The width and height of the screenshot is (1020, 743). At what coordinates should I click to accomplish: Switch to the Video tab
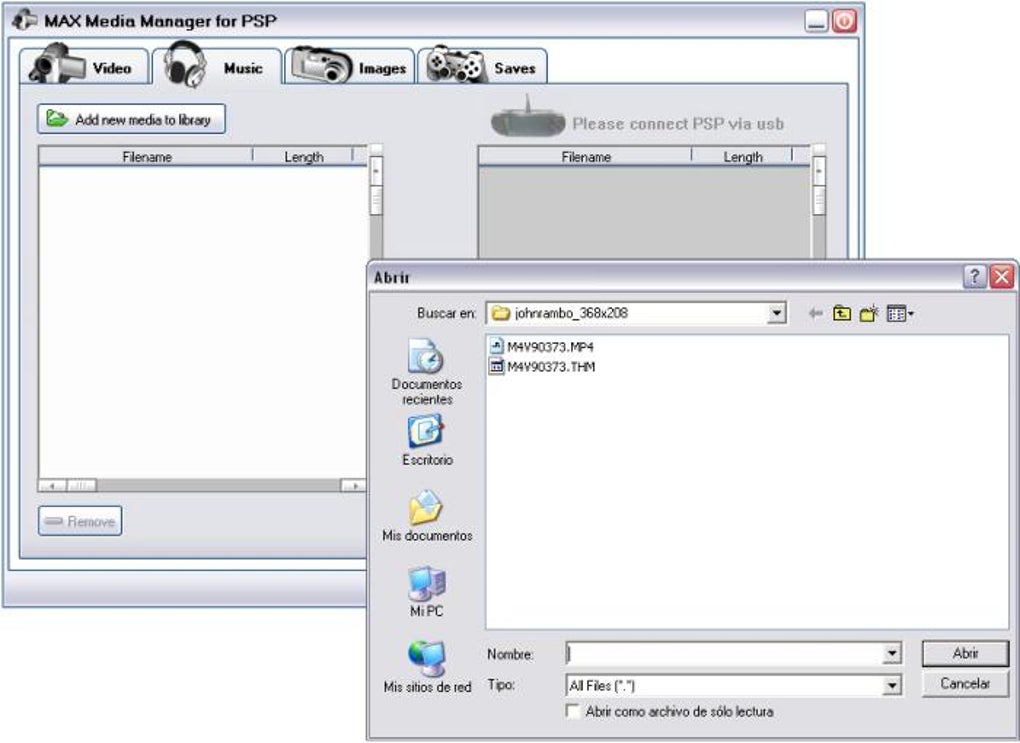click(85, 65)
